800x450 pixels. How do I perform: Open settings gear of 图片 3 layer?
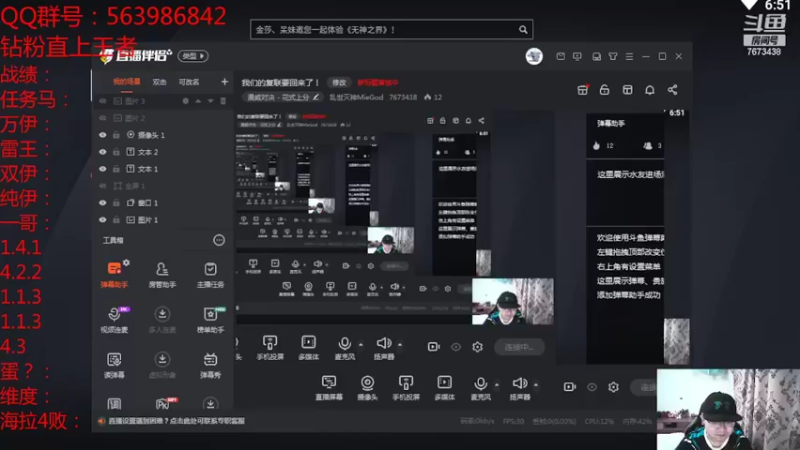[185, 101]
